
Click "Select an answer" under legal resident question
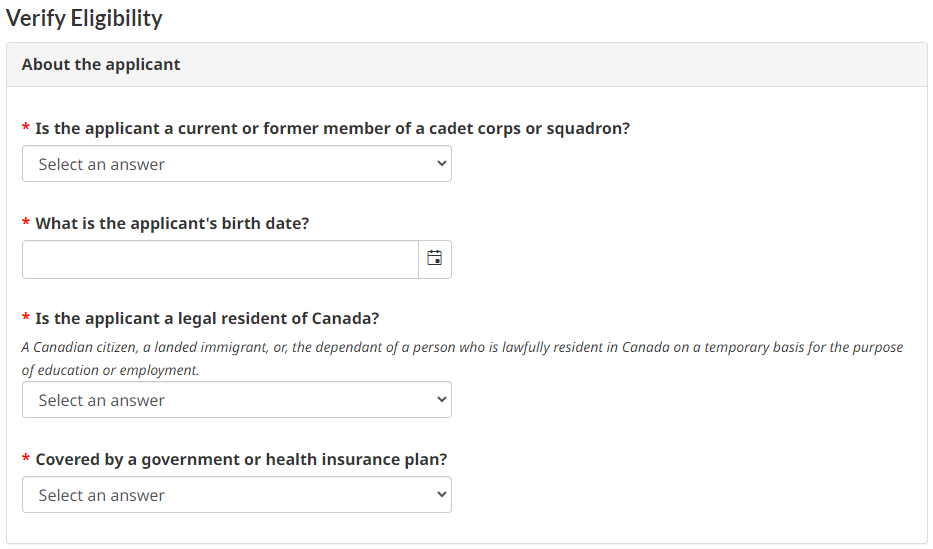click(102, 400)
